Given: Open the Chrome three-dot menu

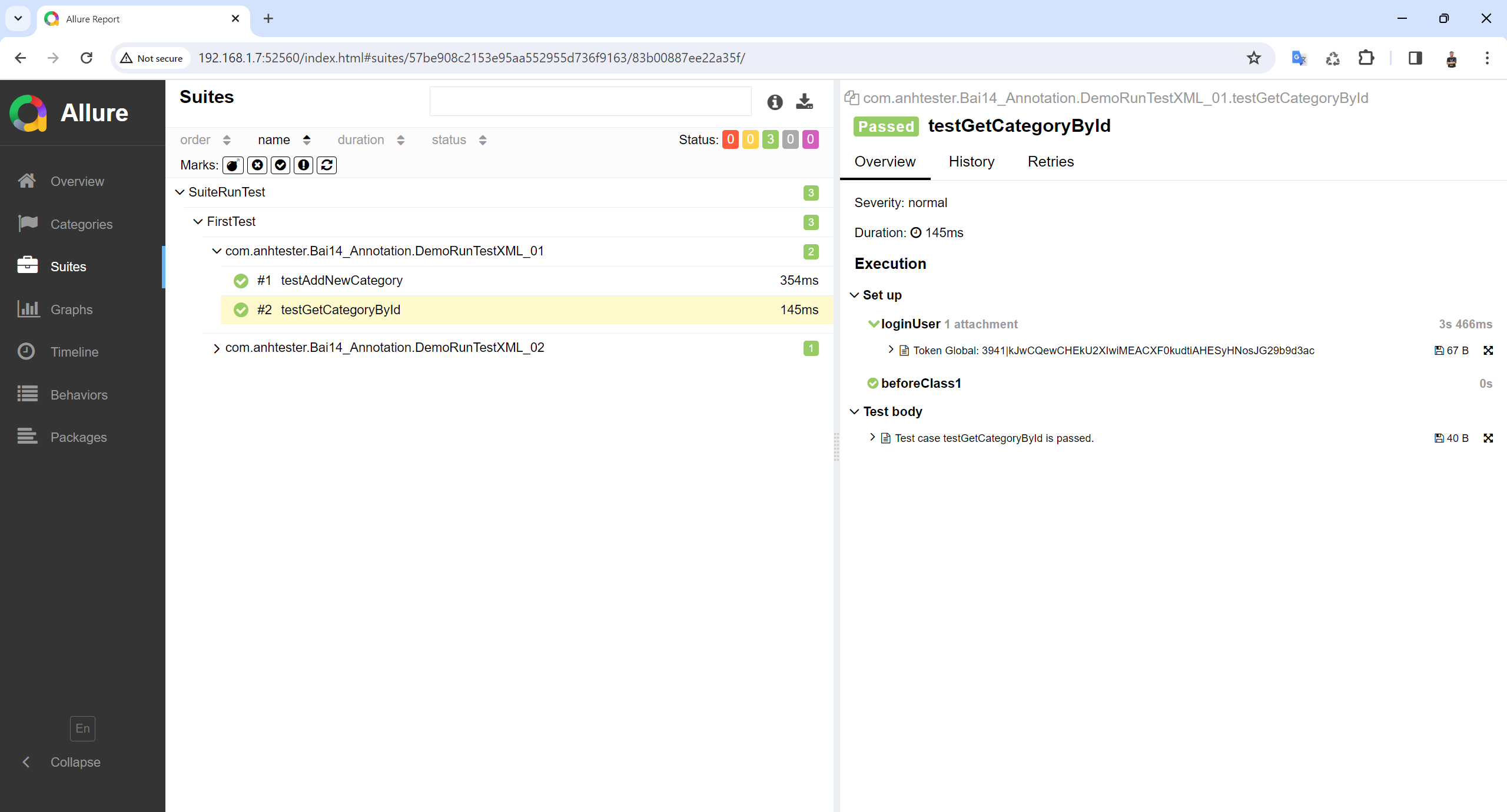Looking at the screenshot, I should 1487,58.
